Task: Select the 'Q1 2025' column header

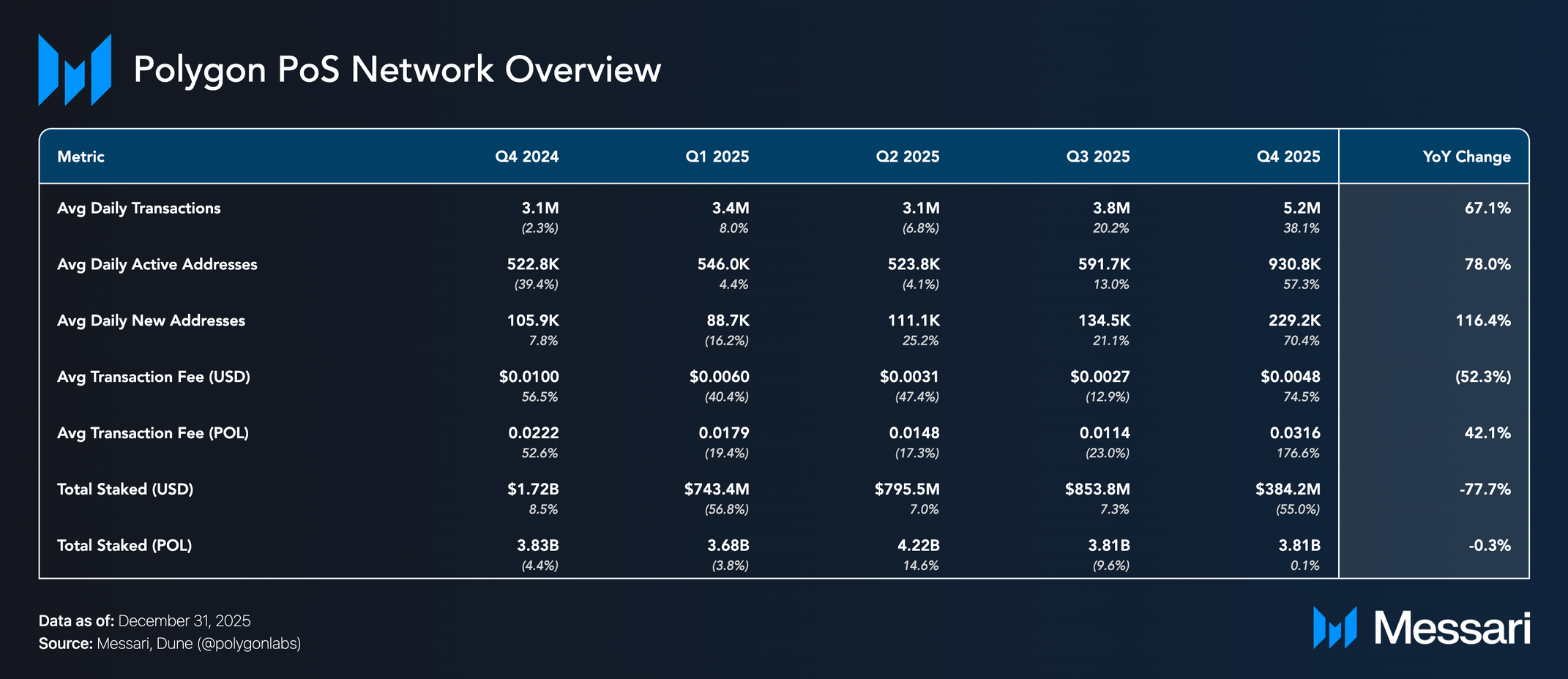Action: [717, 157]
